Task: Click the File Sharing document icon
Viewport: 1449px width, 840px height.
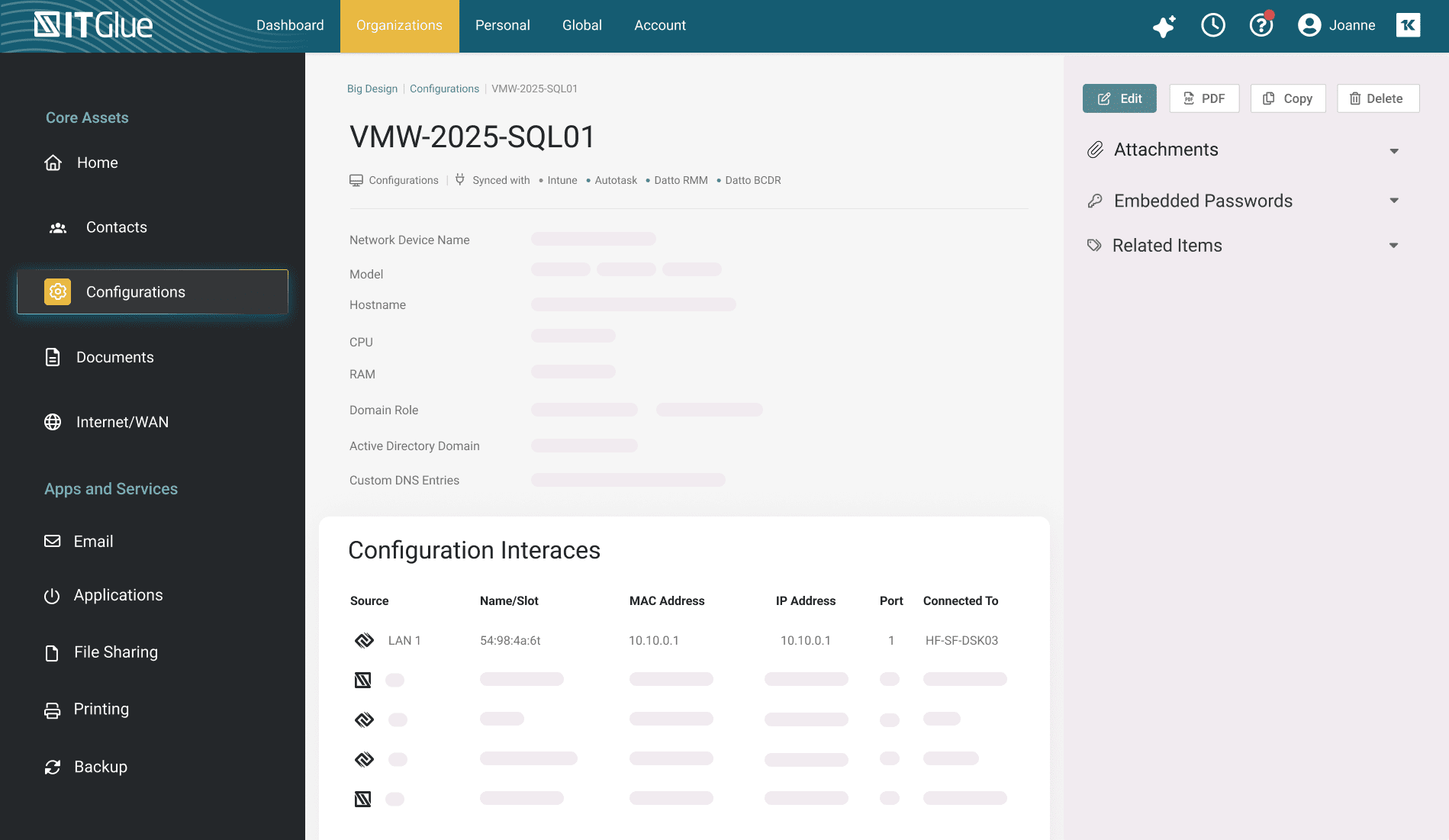Action: click(51, 652)
